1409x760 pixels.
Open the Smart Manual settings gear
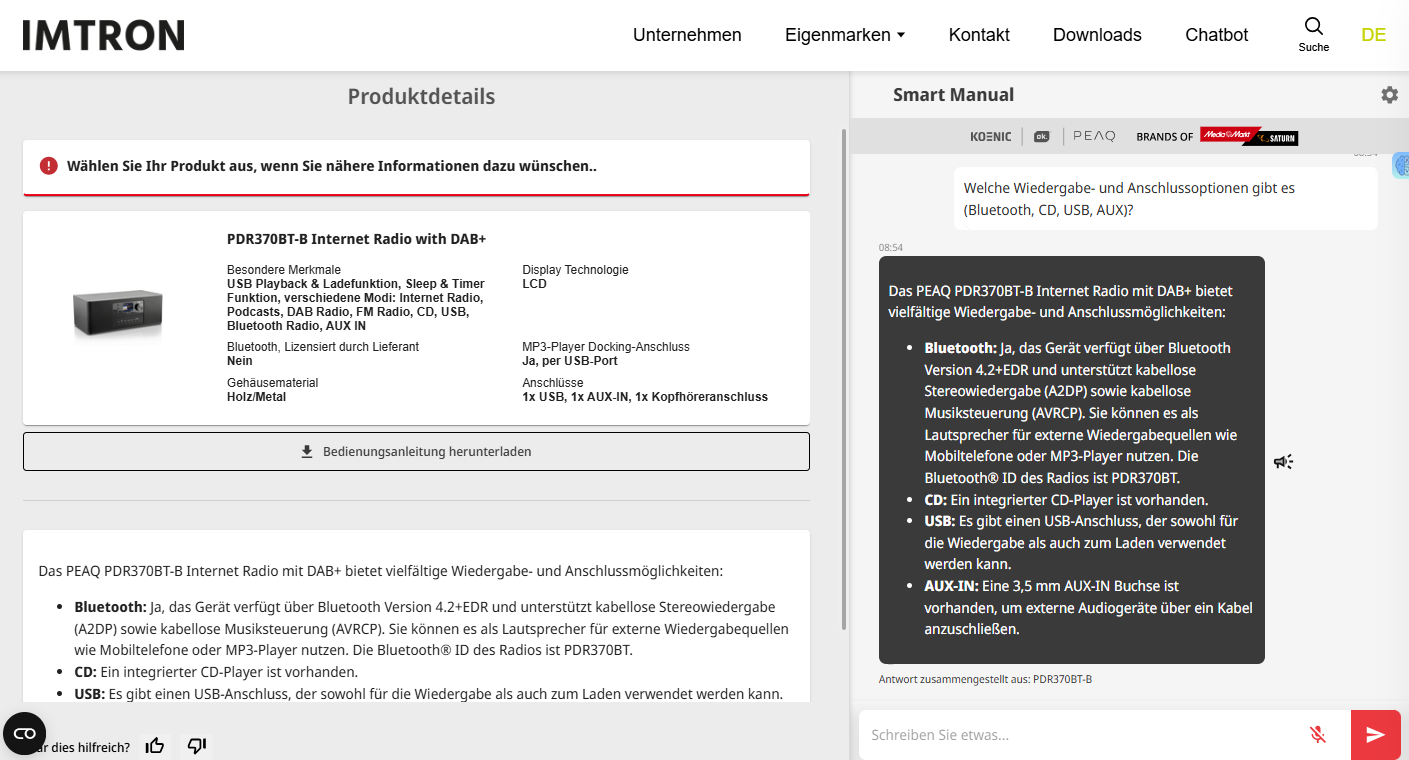pyautogui.click(x=1389, y=94)
